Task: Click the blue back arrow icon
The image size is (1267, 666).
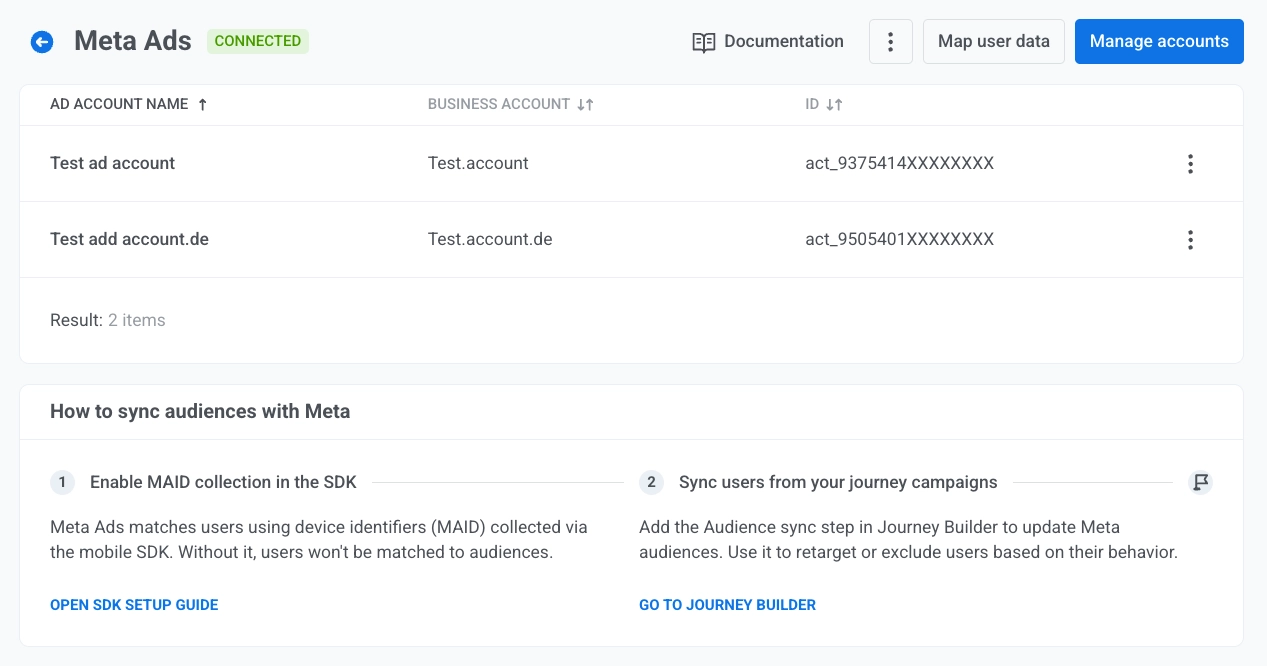Action: pos(41,42)
